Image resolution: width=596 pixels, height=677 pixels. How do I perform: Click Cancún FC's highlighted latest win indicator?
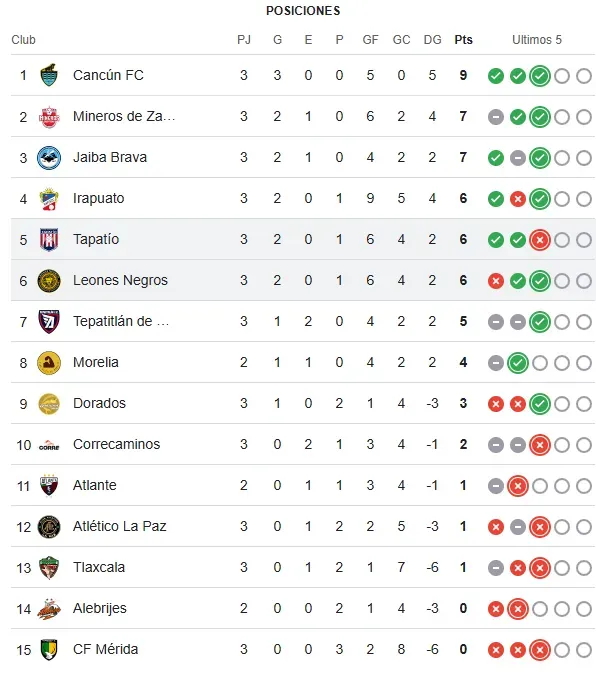coord(540,76)
